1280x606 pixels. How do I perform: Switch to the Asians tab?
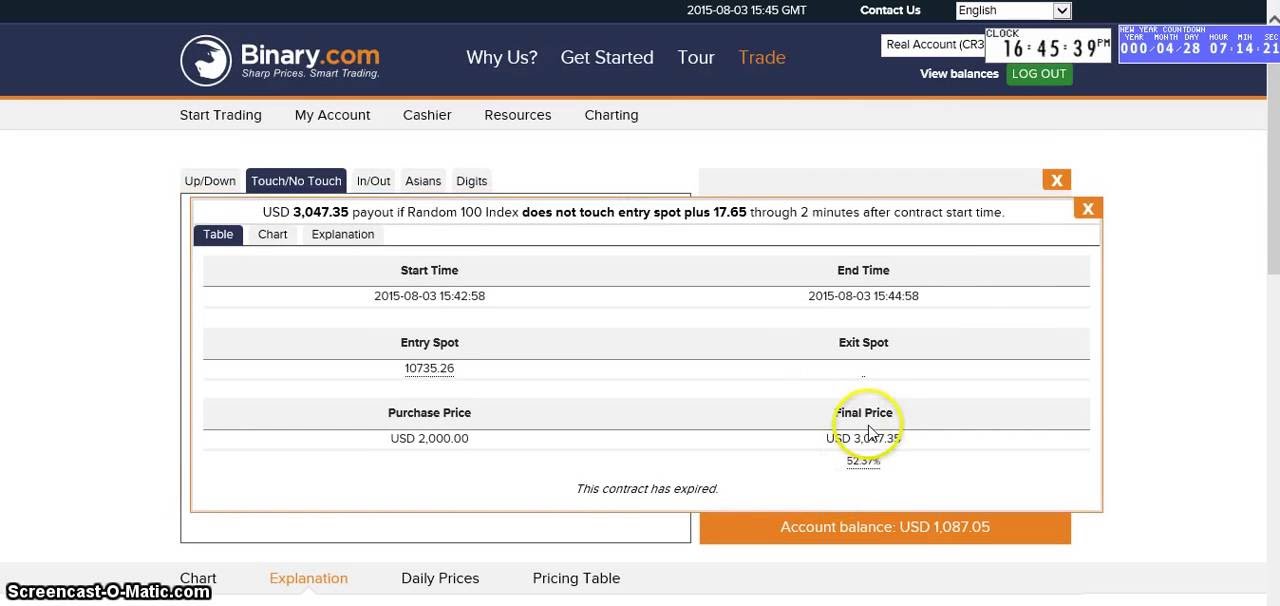423,181
